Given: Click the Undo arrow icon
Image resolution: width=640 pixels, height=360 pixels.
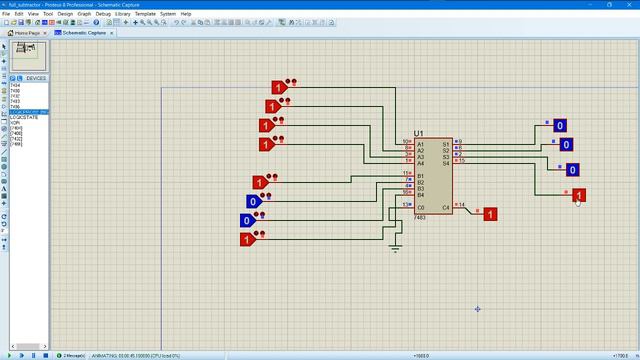Looking at the screenshot, I should click(176, 22).
